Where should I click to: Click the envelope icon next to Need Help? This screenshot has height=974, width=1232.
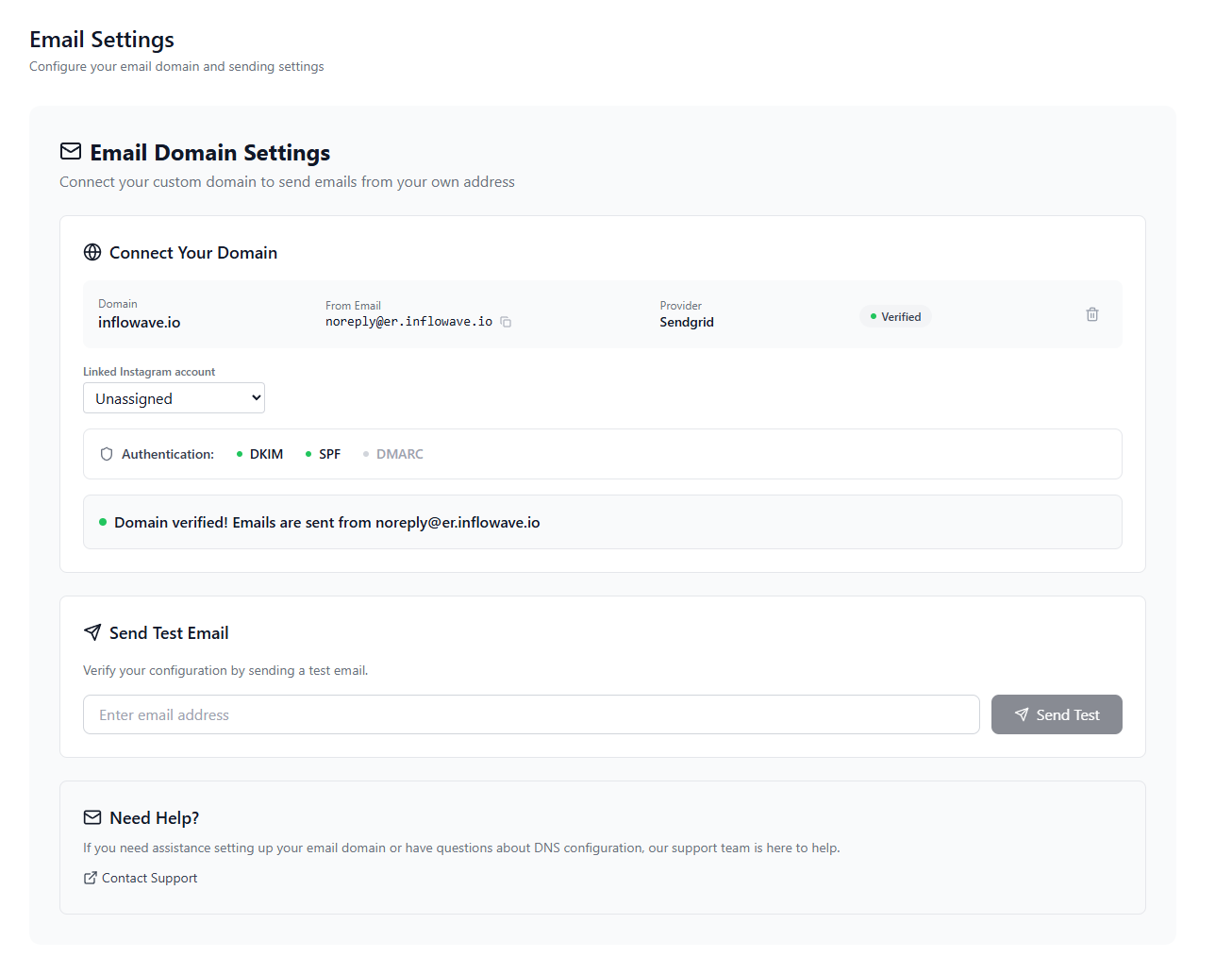point(92,817)
